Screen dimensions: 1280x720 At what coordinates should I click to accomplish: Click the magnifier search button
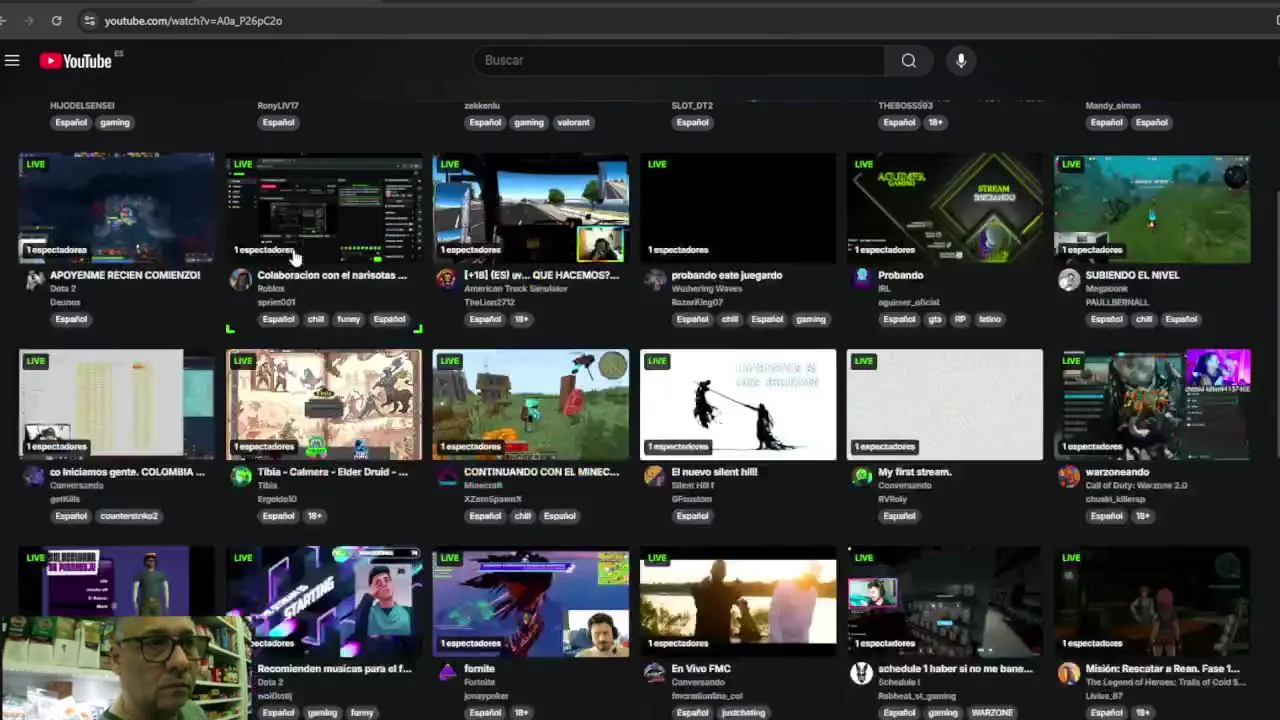click(x=908, y=61)
